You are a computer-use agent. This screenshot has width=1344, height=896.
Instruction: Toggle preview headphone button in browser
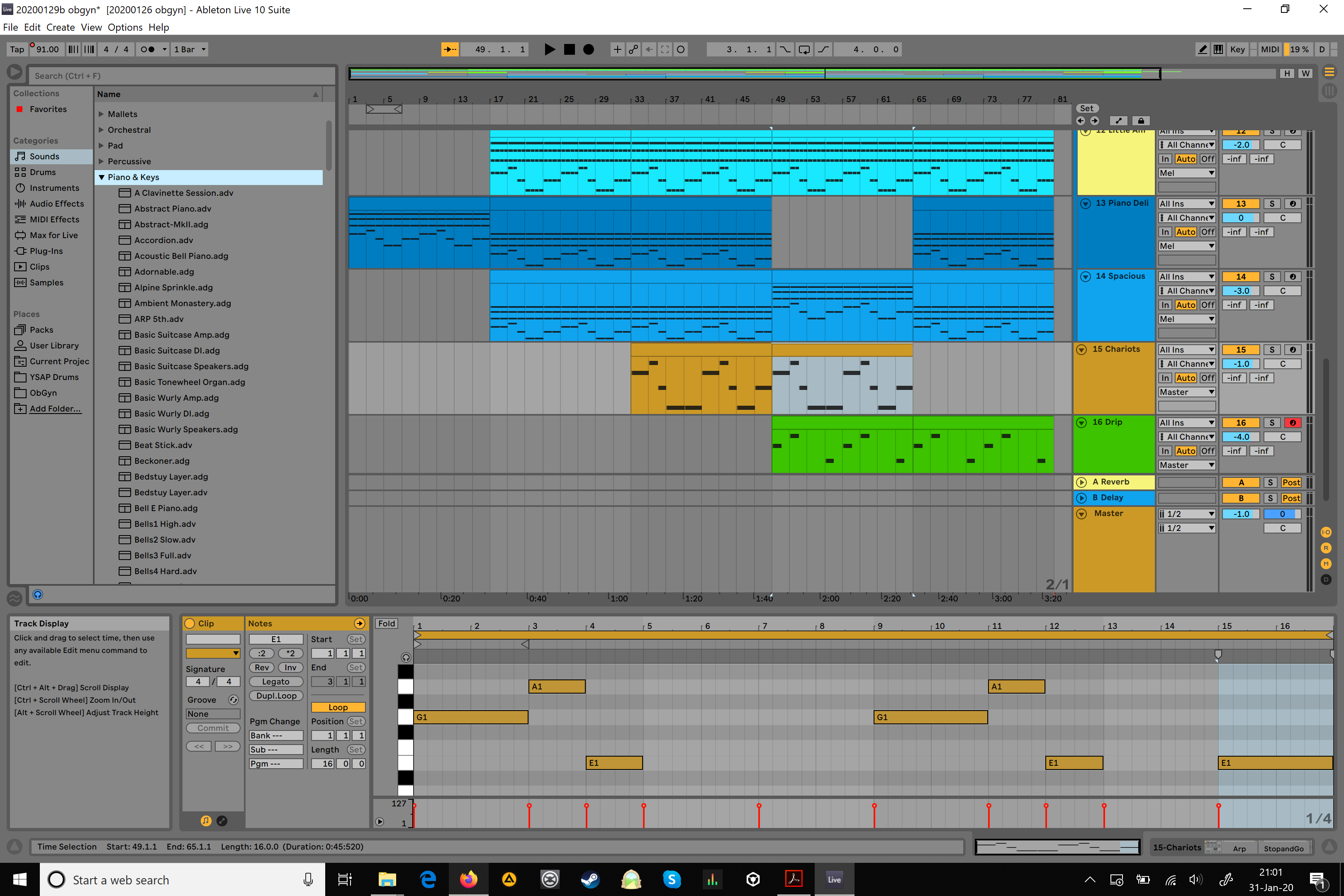click(x=38, y=595)
